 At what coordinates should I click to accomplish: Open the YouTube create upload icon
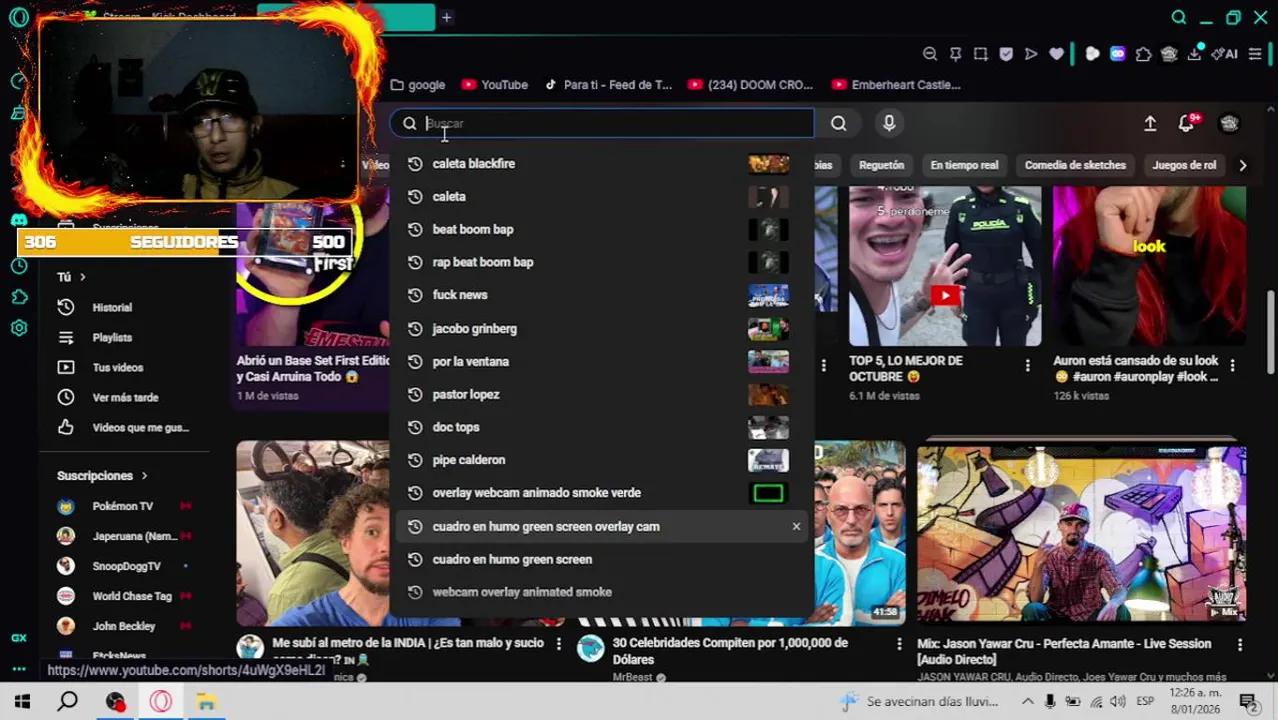tap(1150, 123)
